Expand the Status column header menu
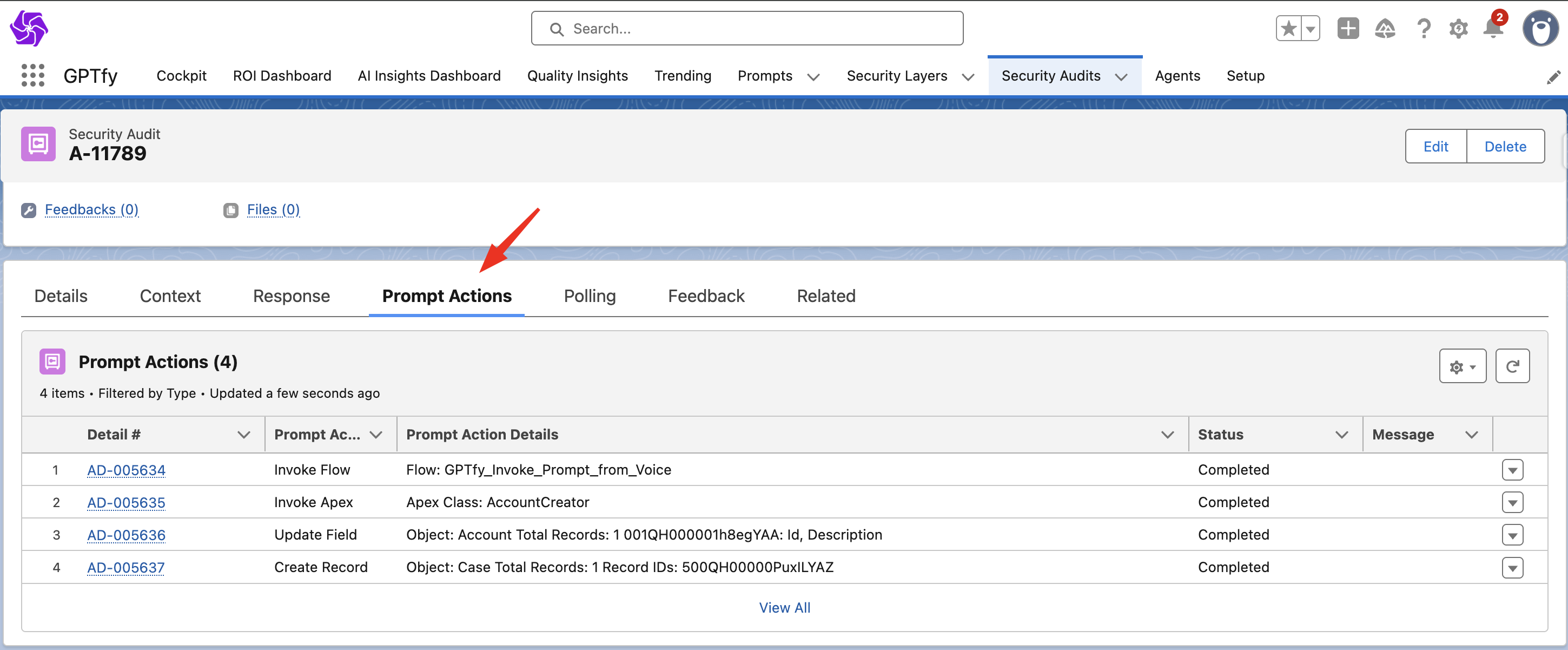Screen dimensions: 1568x650 [1341, 435]
